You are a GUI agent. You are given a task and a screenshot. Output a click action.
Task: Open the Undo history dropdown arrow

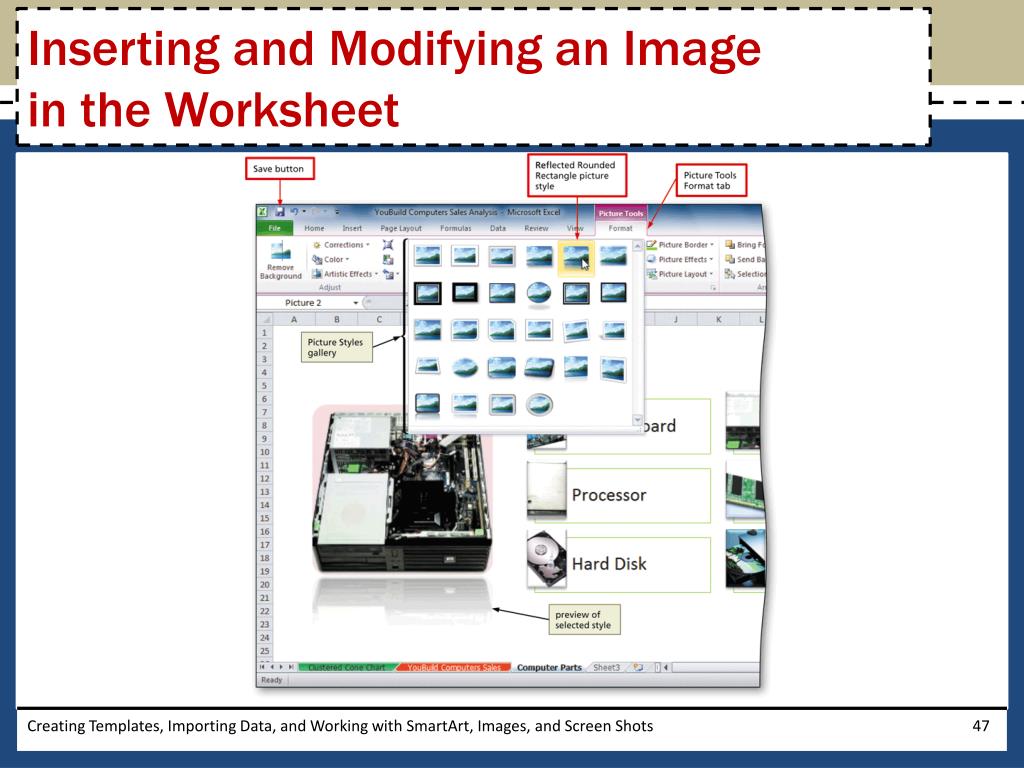coord(304,212)
